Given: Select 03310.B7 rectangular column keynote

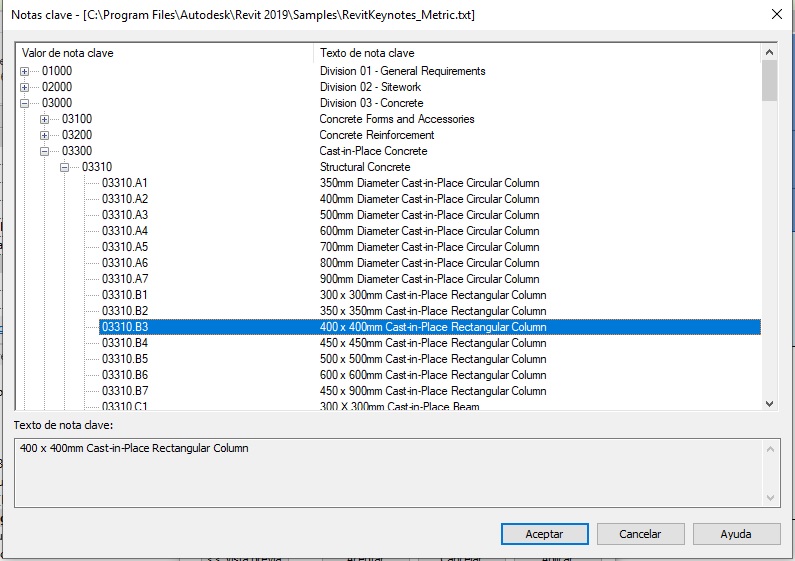Looking at the screenshot, I should click(x=124, y=391).
